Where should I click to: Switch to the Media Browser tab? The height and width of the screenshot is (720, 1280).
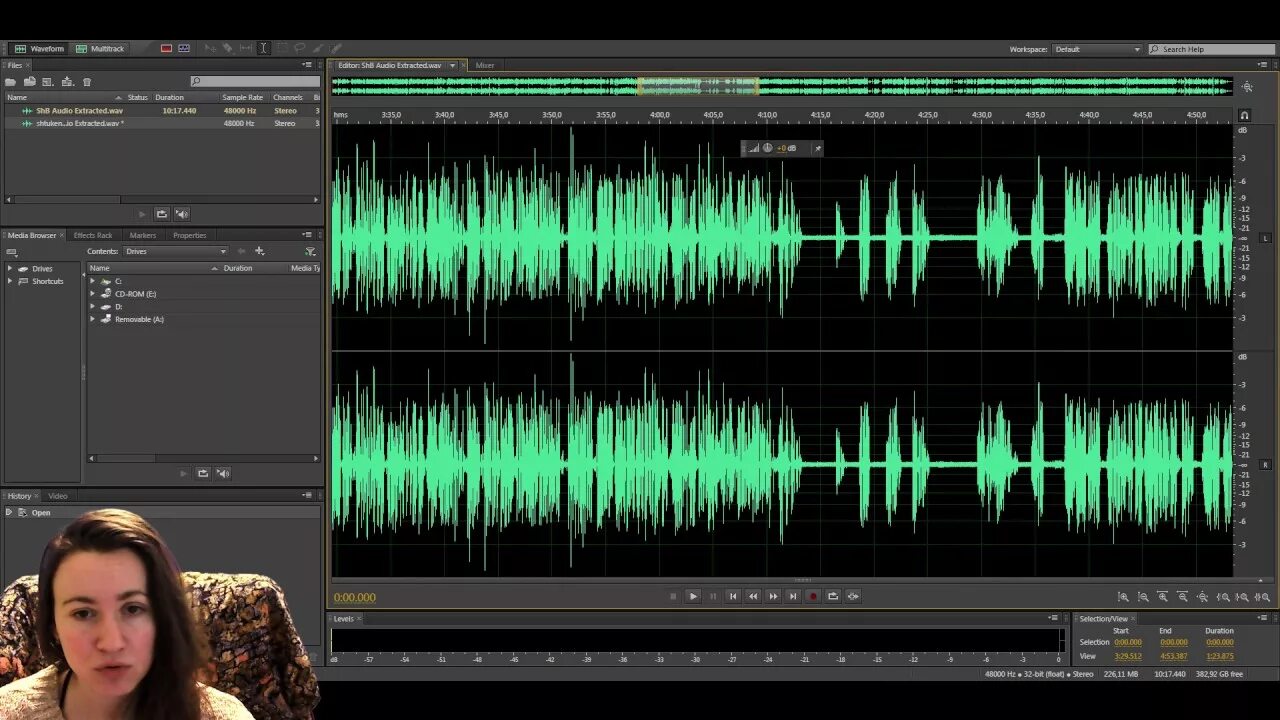[x=32, y=235]
